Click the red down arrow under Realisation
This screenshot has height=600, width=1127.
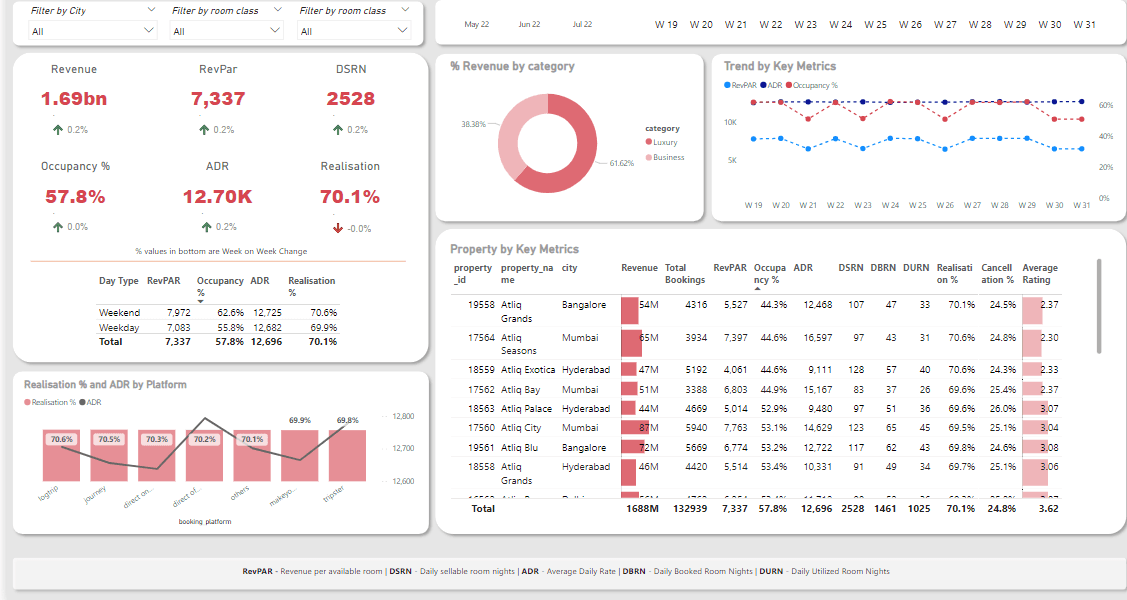point(338,229)
